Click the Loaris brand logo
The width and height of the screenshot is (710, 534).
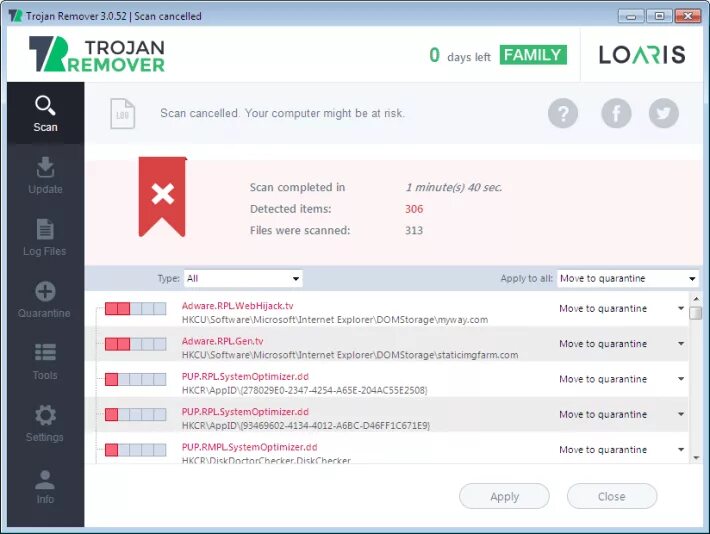(x=642, y=55)
